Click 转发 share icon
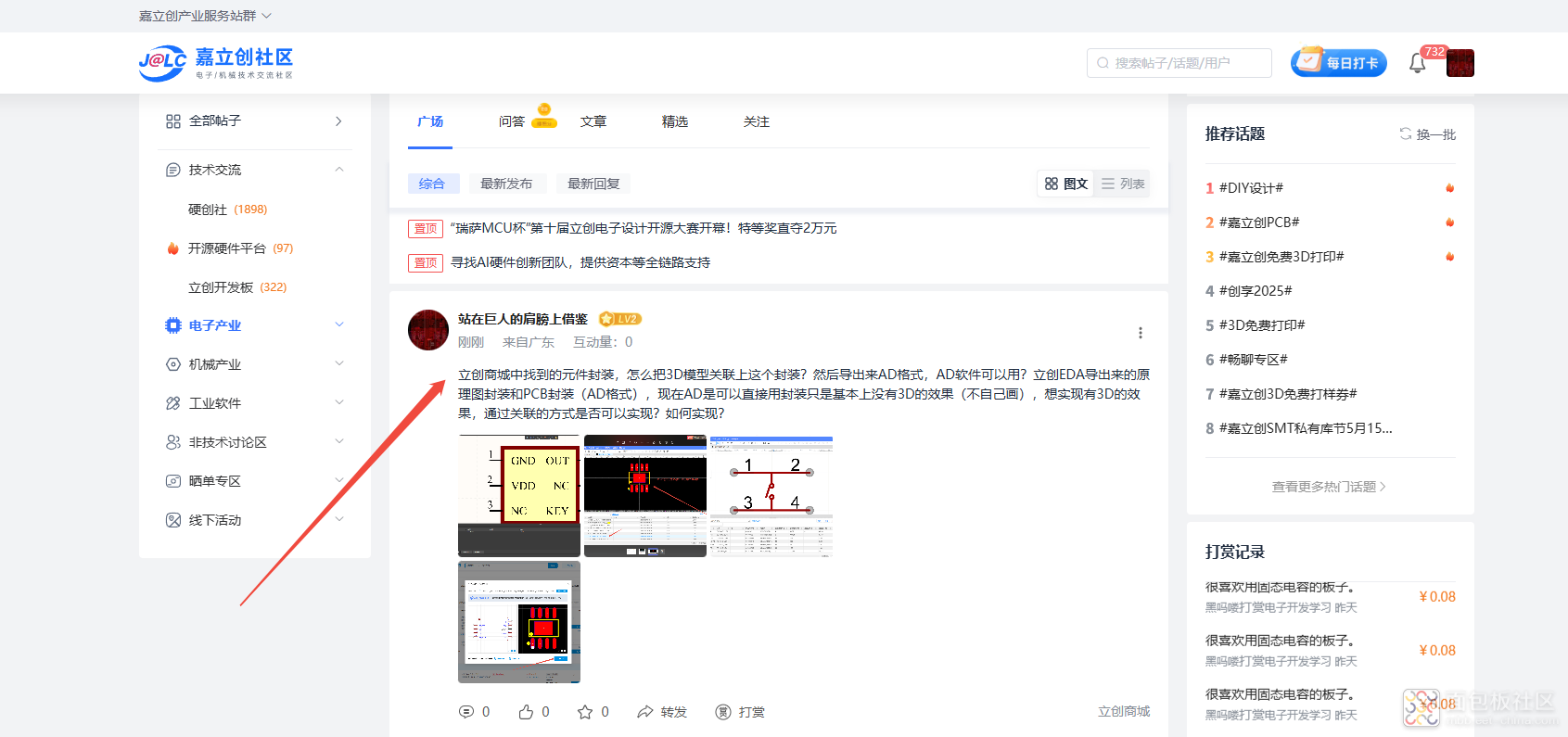1568x737 pixels. click(x=645, y=712)
